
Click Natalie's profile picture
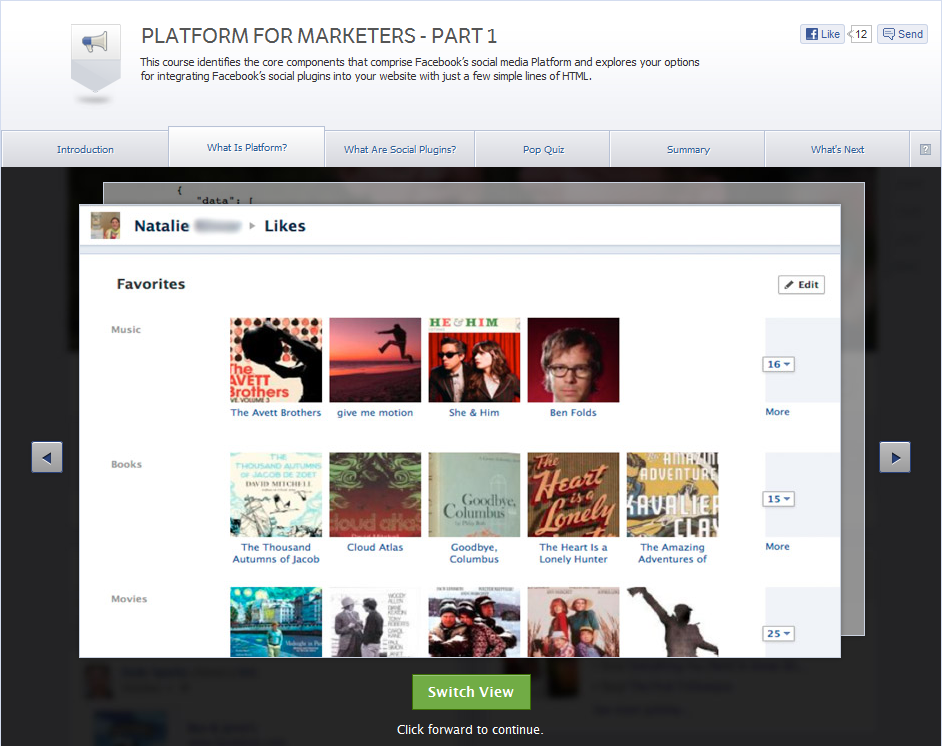(x=105, y=225)
